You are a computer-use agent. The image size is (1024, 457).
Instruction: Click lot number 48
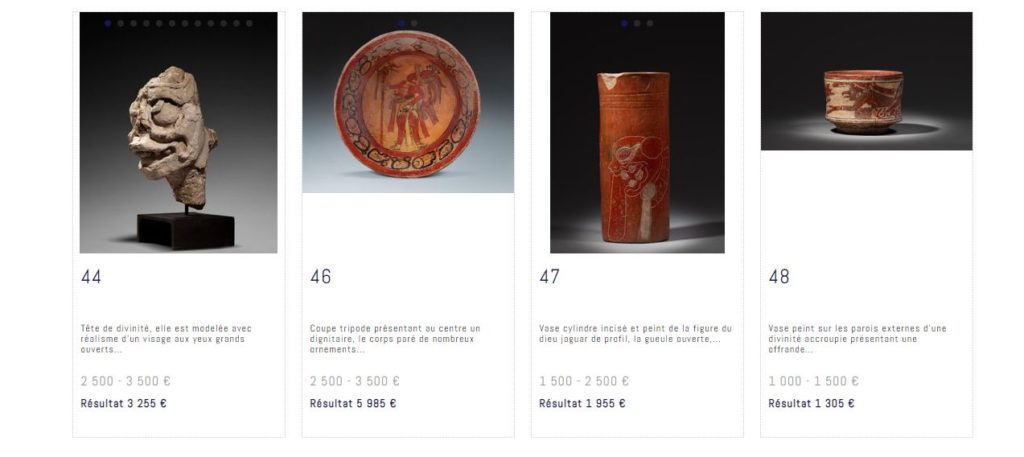tap(778, 277)
